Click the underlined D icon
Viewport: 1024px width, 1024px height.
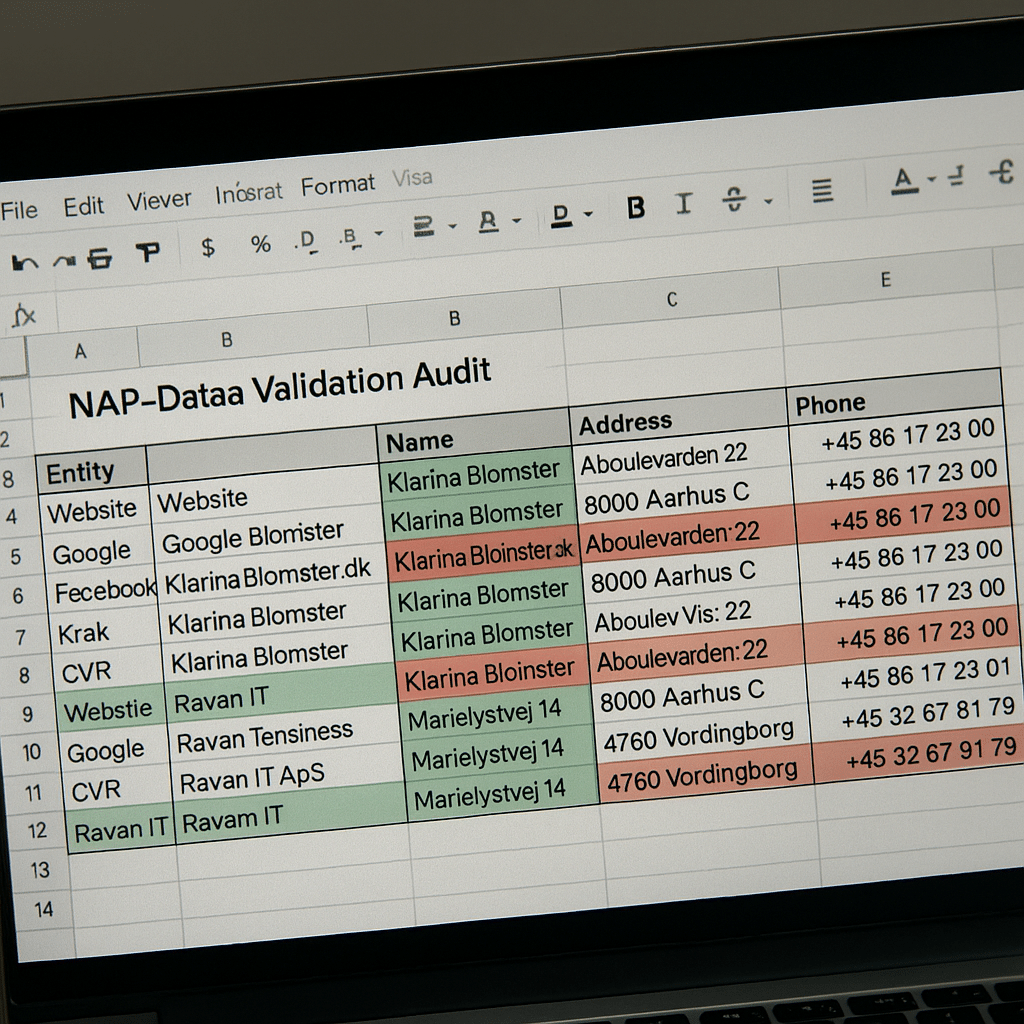561,216
